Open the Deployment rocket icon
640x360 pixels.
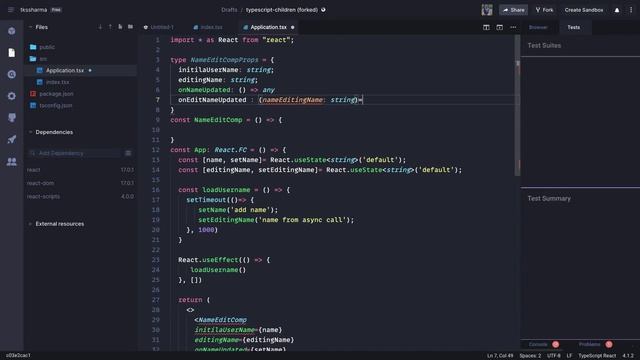(x=12, y=139)
